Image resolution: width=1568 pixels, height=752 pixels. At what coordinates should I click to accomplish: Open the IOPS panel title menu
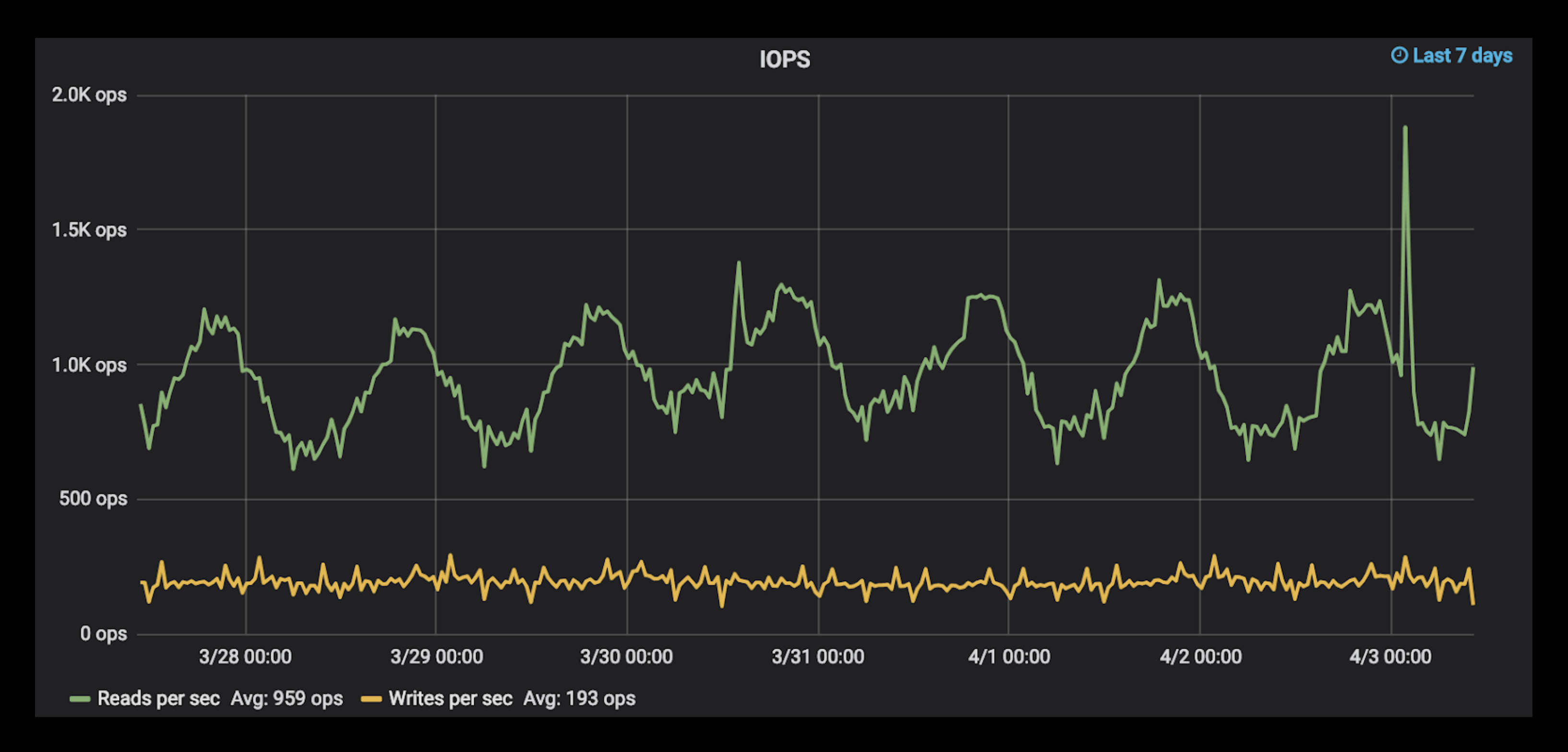[785, 59]
